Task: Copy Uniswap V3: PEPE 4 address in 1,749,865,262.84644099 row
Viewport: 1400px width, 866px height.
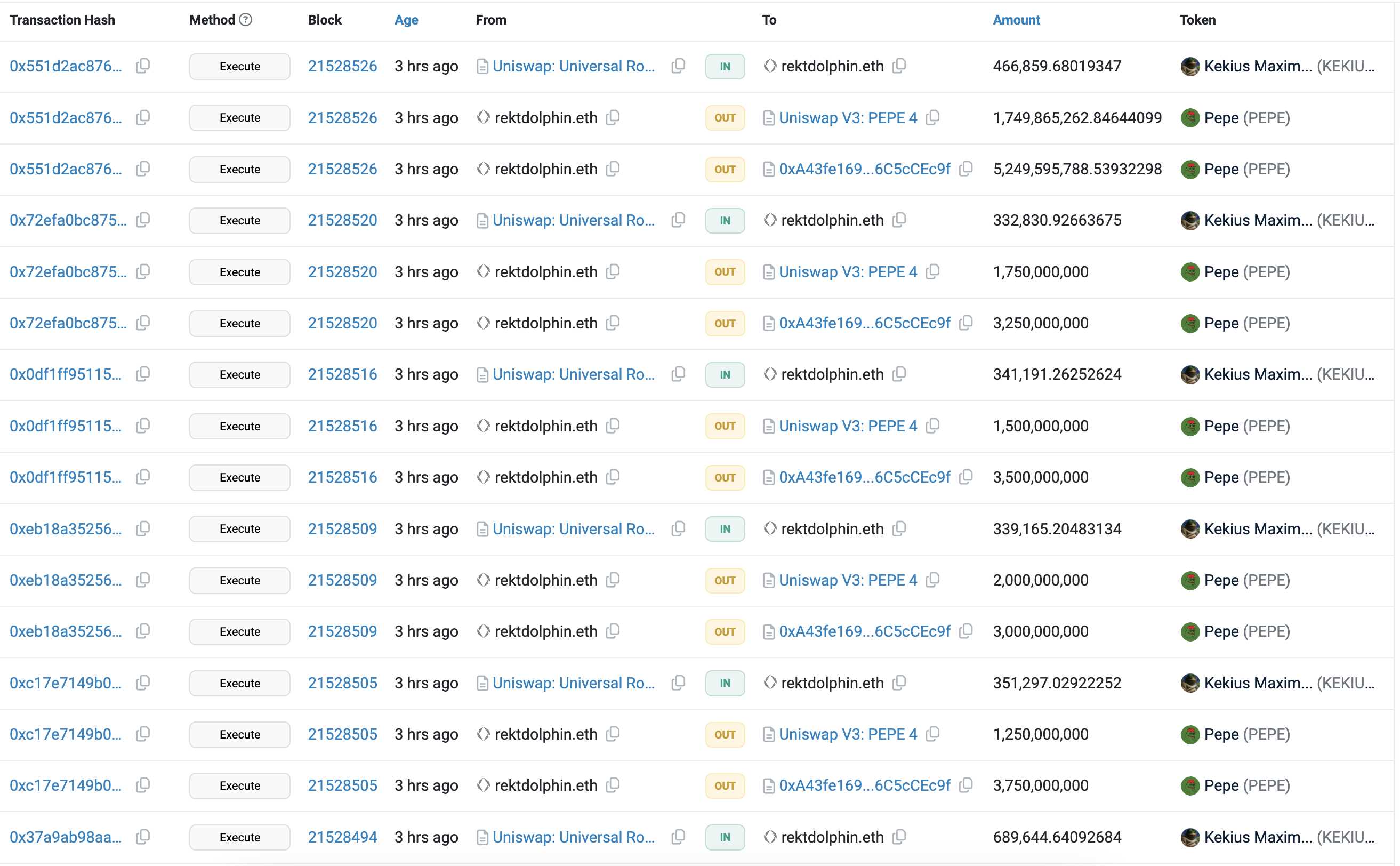Action: pos(933,117)
